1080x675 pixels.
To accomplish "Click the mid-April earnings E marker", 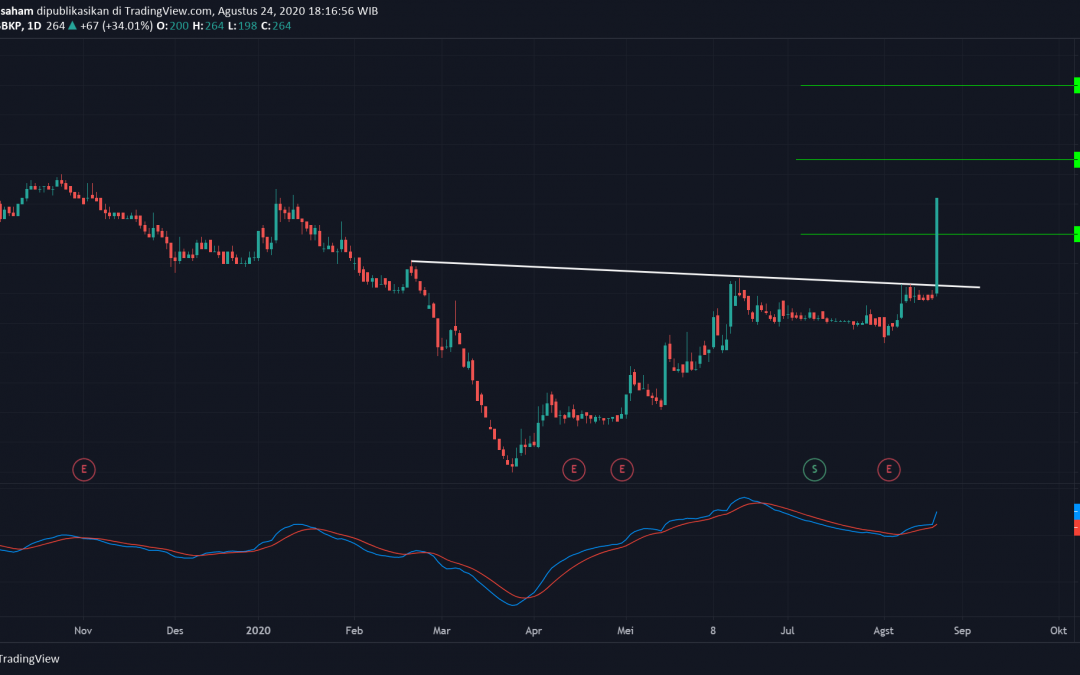I will tap(573, 468).
